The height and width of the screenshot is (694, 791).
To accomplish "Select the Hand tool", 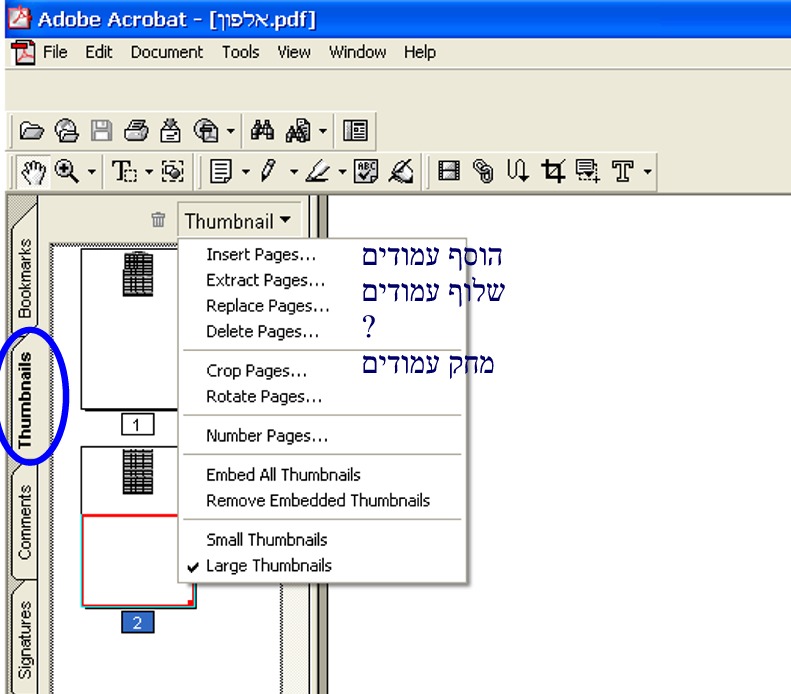I will 33,171.
